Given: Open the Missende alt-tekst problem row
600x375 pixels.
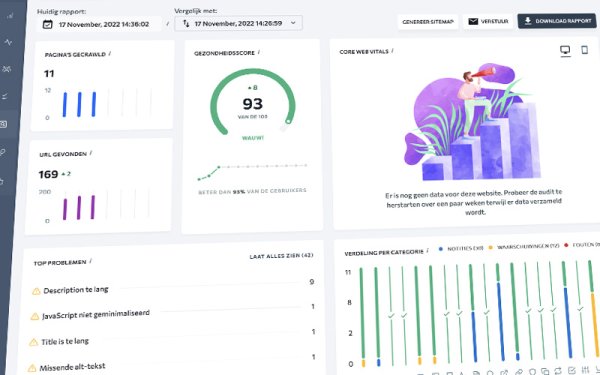Looking at the screenshot, I should click(x=172, y=363).
